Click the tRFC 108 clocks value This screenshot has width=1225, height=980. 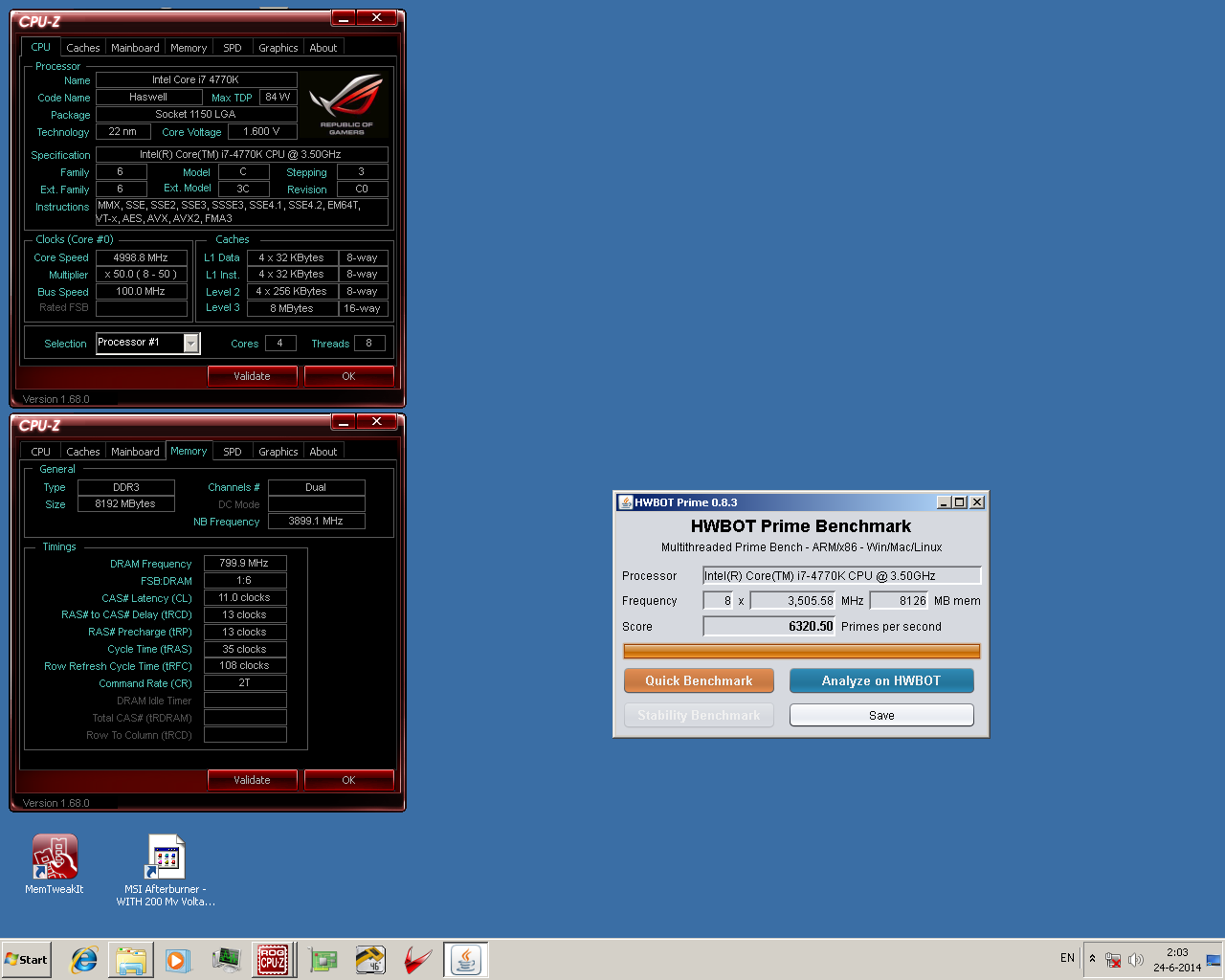click(x=245, y=665)
